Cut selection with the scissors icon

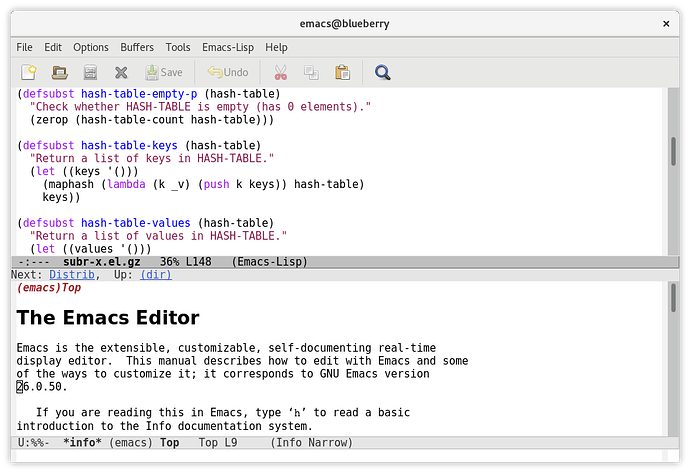(280, 72)
